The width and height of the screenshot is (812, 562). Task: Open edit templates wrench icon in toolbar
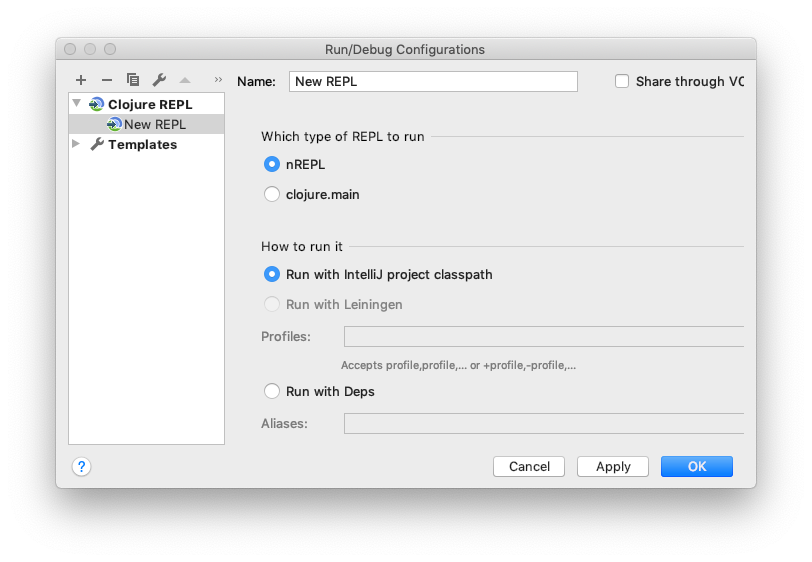coord(159,80)
